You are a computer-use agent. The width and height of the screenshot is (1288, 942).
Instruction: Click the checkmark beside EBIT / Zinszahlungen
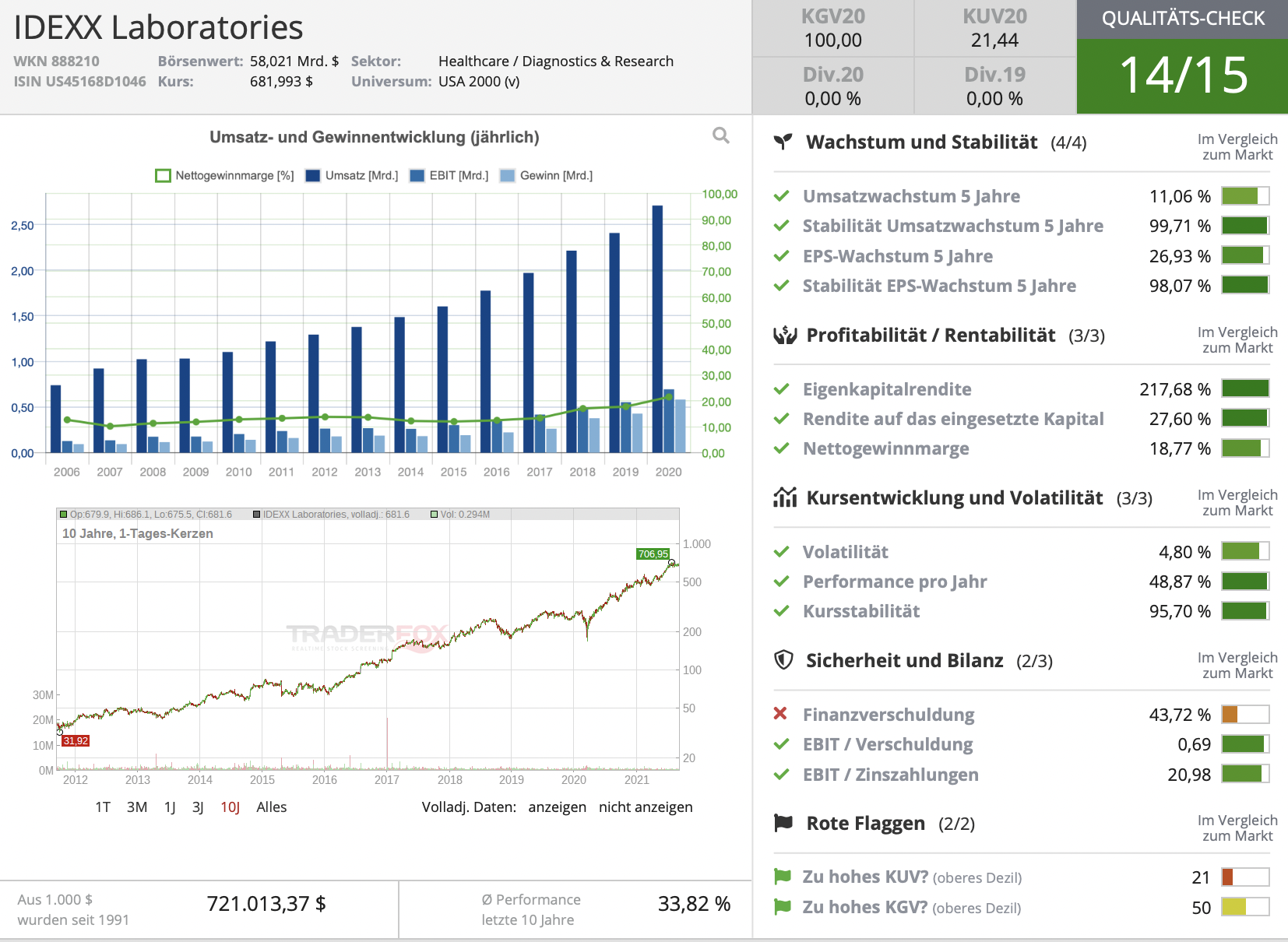click(782, 775)
